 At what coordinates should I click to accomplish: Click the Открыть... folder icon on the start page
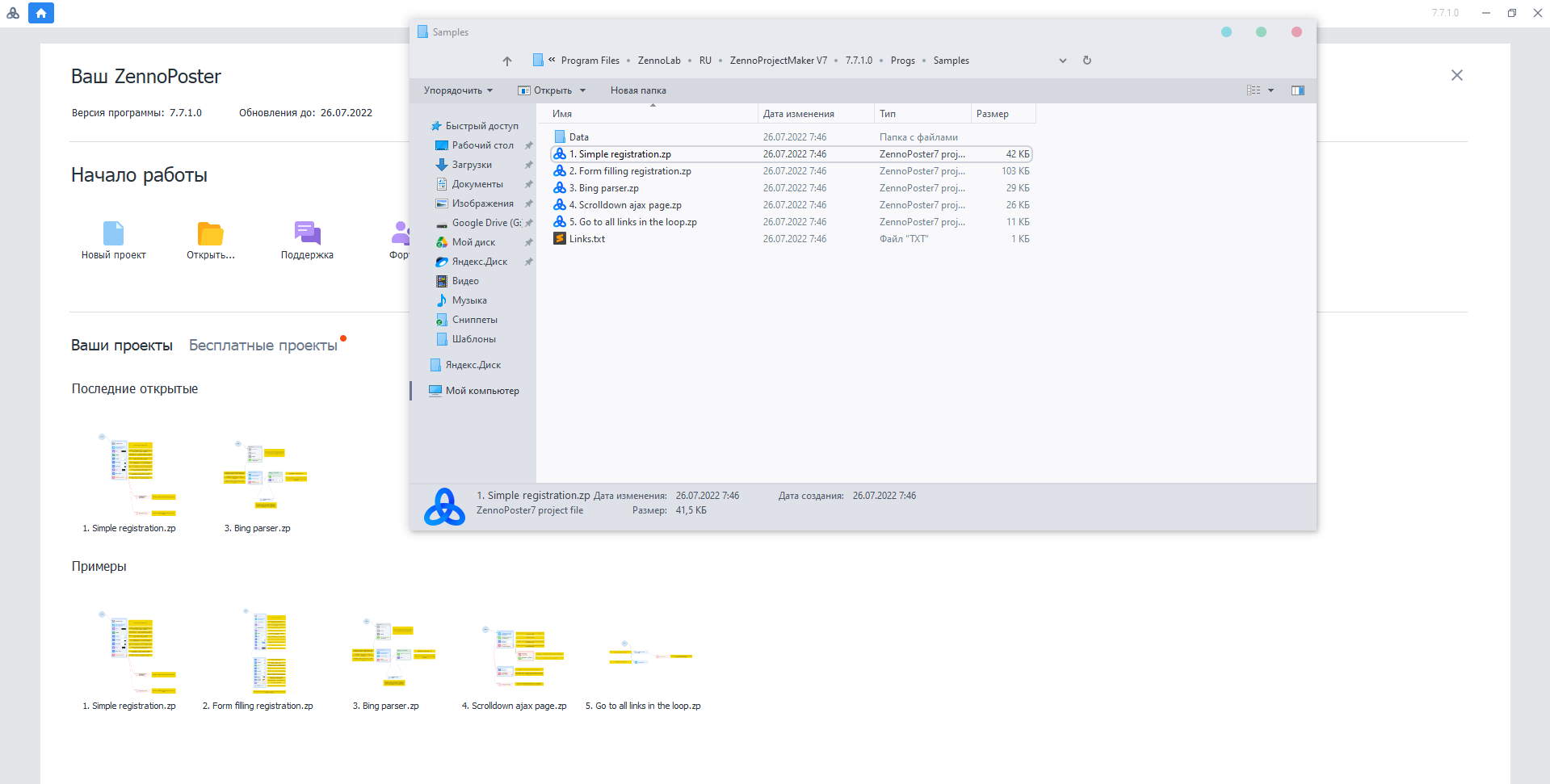point(211,233)
